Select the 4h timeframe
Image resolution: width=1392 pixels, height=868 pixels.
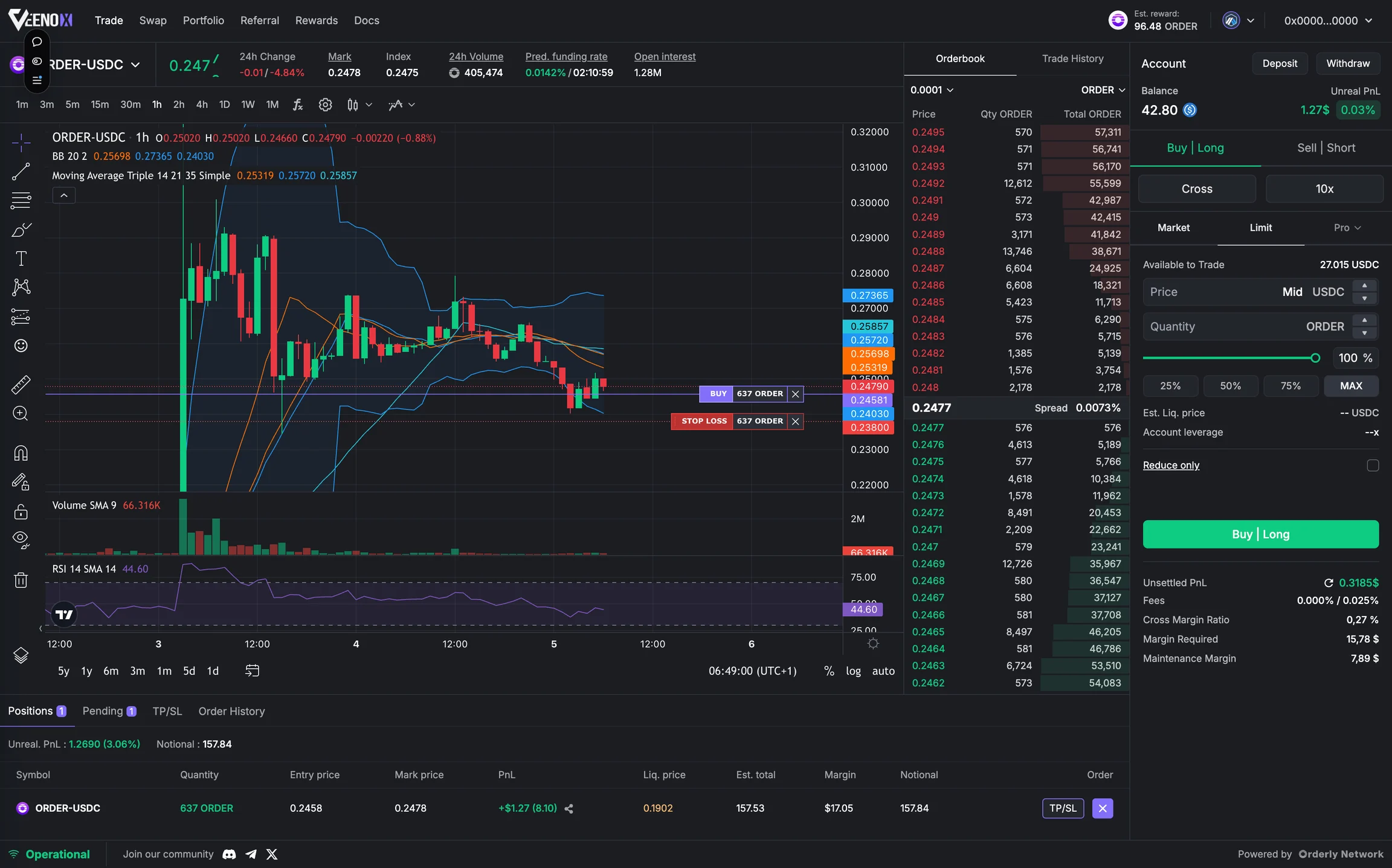click(x=202, y=105)
